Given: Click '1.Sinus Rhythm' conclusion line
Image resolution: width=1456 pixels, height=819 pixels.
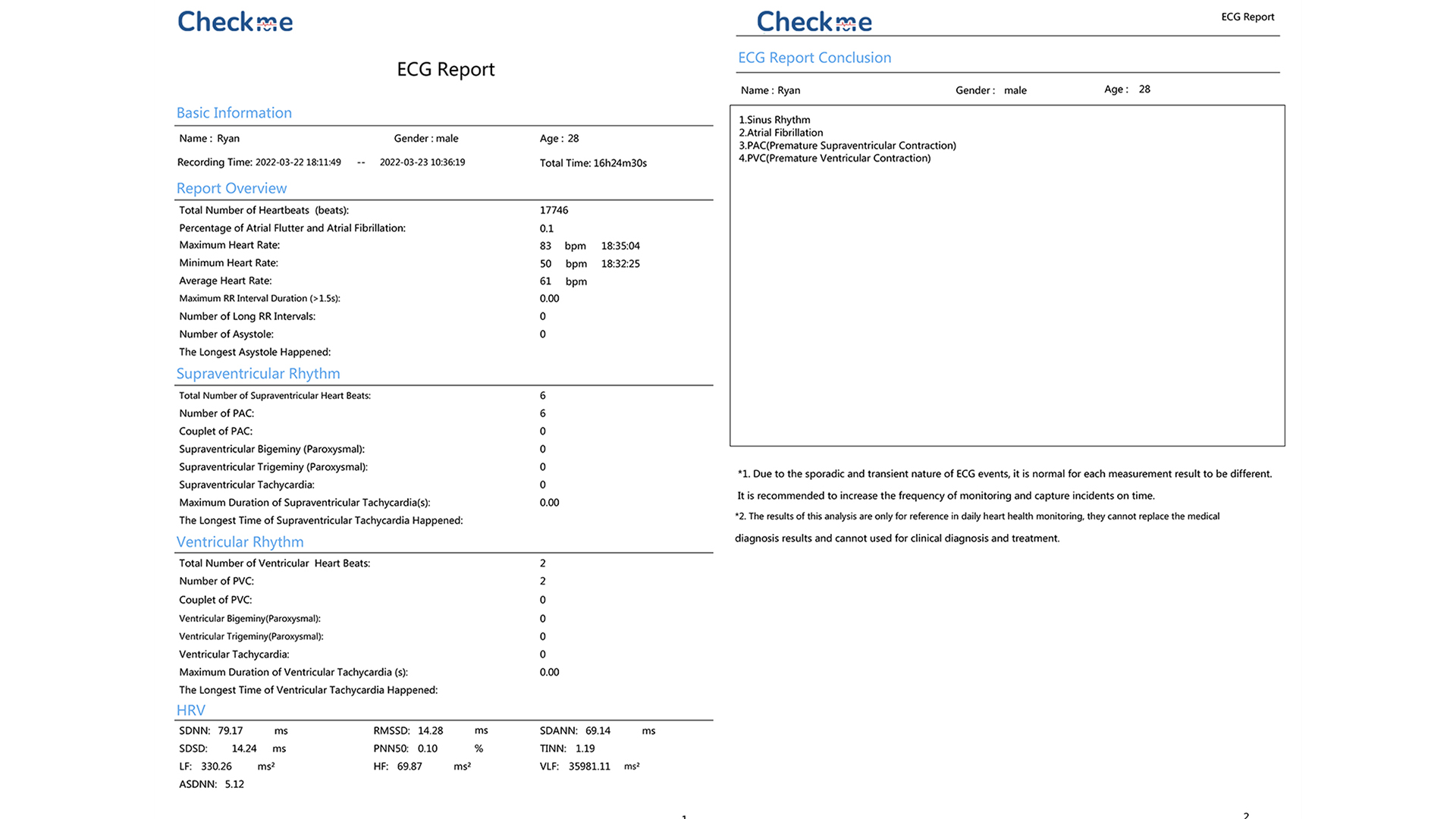Looking at the screenshot, I should [774, 120].
